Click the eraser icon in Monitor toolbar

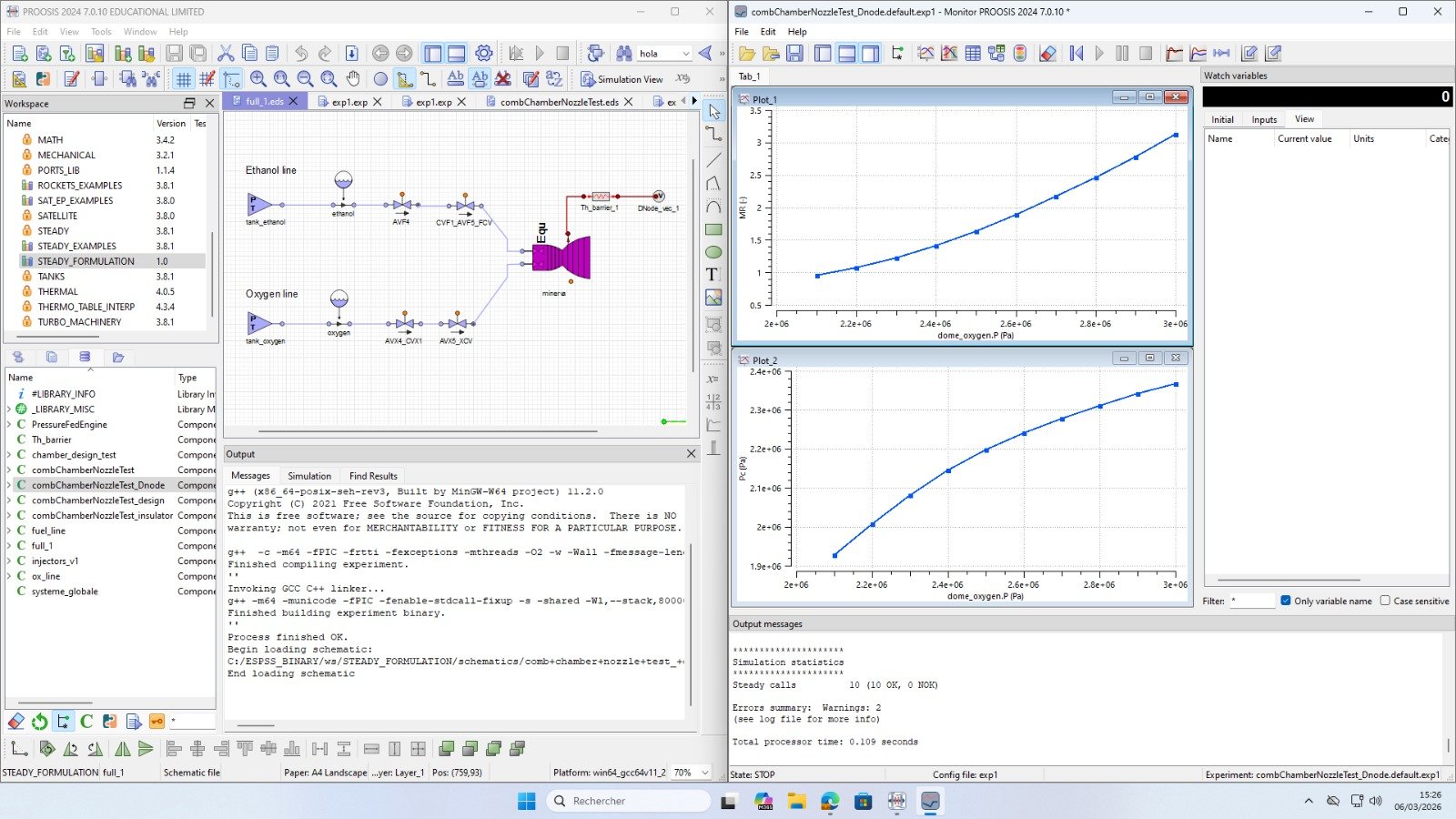tap(1047, 54)
